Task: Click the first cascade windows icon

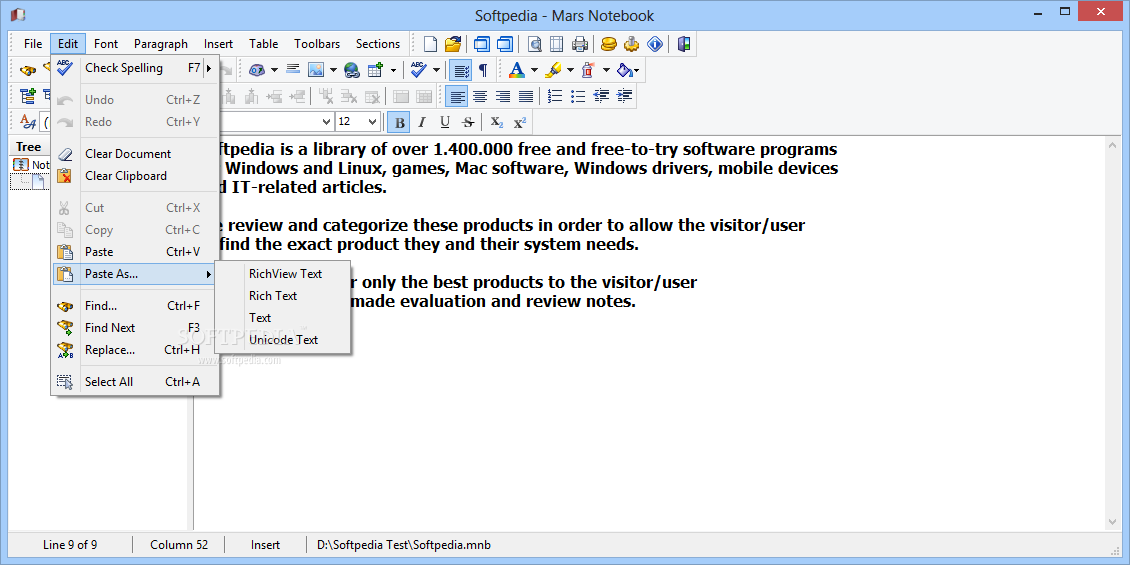Action: [x=482, y=44]
